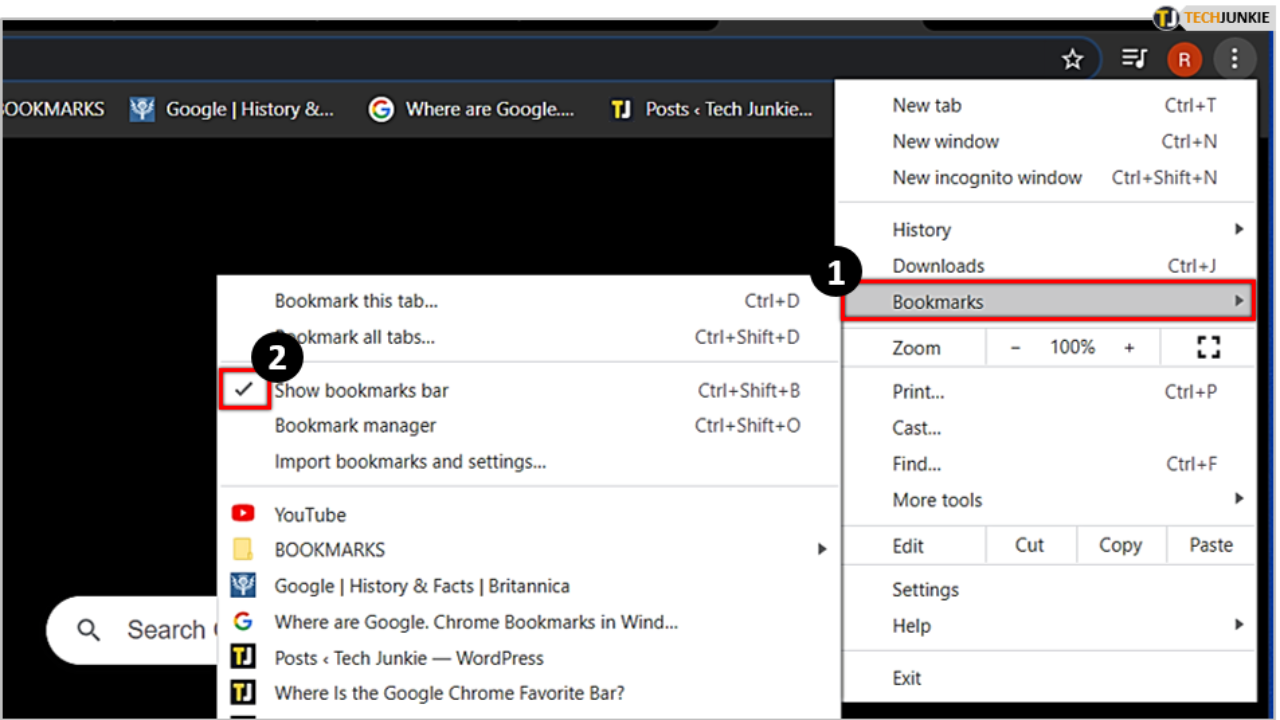The height and width of the screenshot is (720, 1280).
Task: Click the Britannica favicon bookmark entry
Action: 243,586
